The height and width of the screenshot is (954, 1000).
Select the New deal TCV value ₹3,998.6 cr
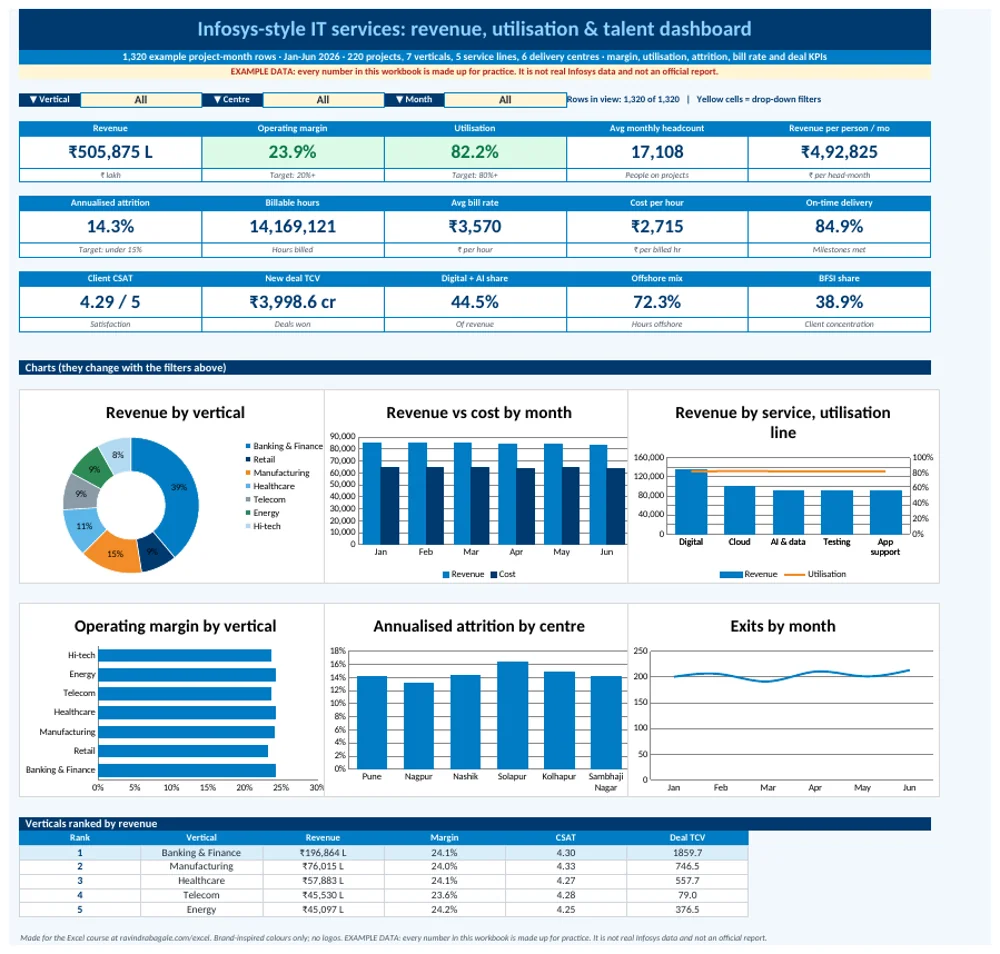click(x=293, y=302)
